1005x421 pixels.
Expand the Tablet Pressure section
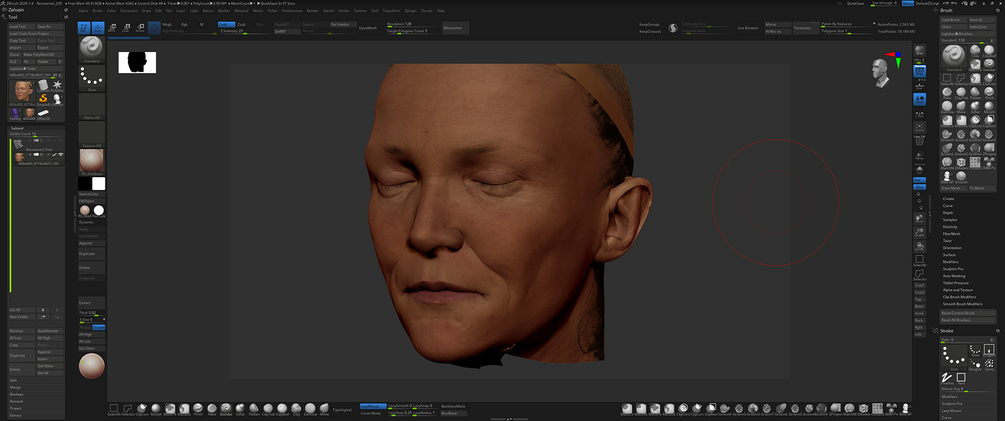point(955,283)
